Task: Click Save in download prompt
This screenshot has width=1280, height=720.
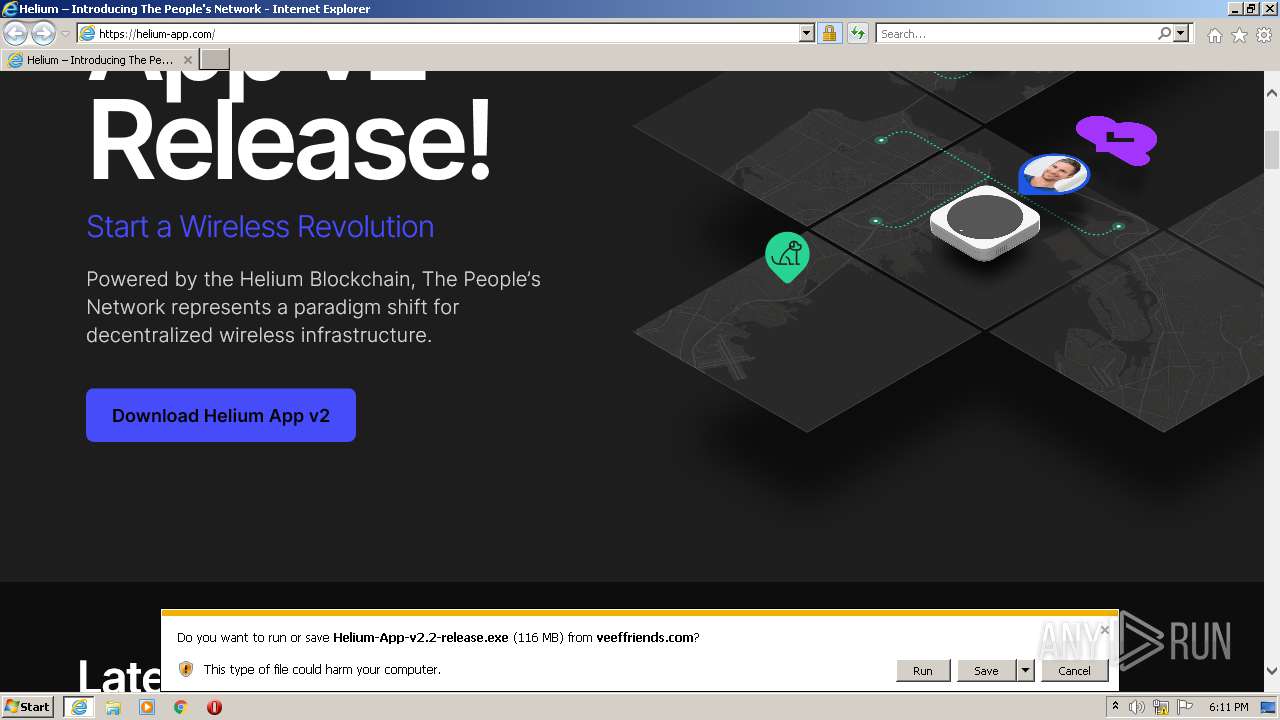Action: [x=986, y=670]
